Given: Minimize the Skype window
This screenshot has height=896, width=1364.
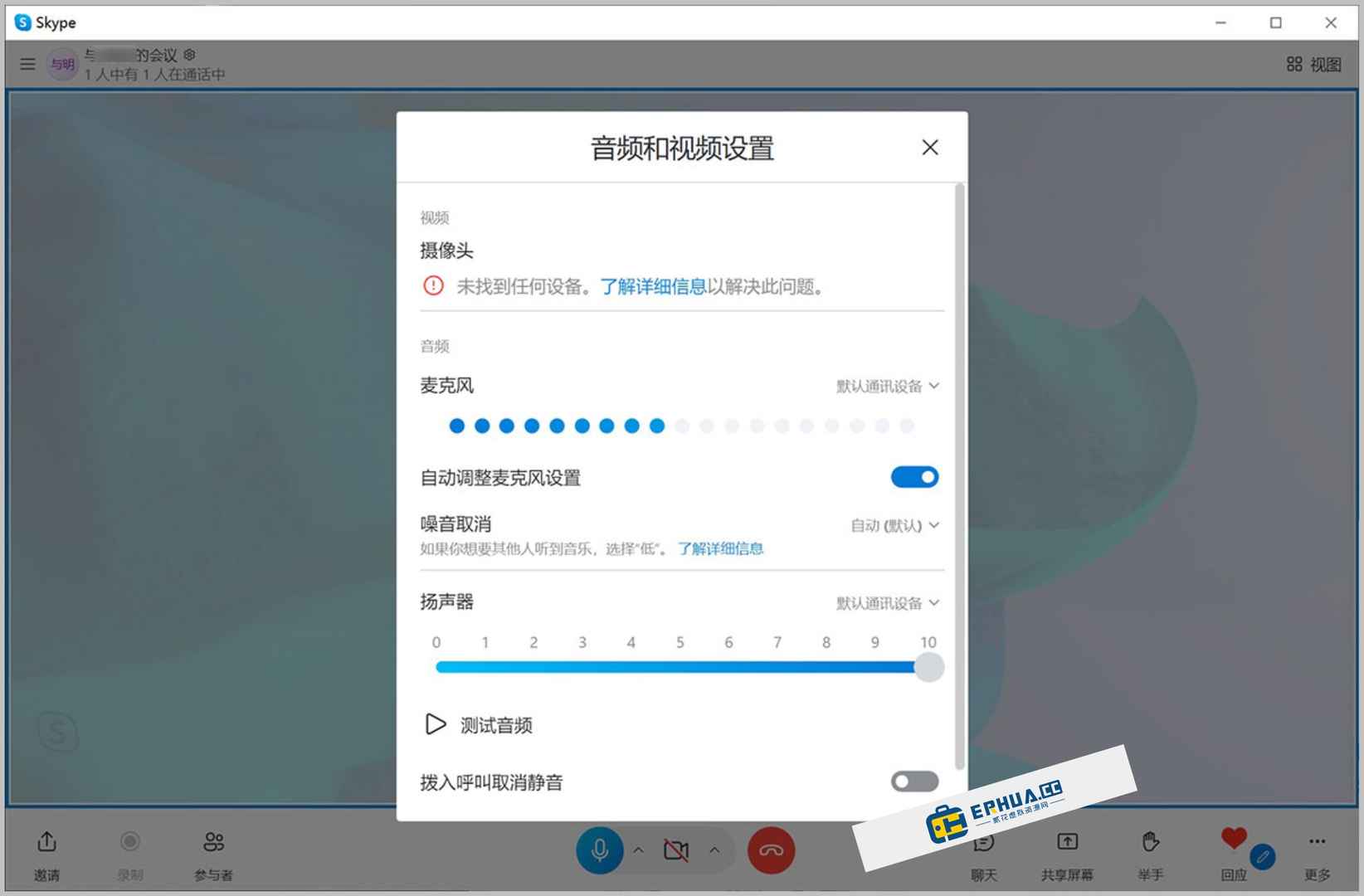Looking at the screenshot, I should pos(1220,22).
